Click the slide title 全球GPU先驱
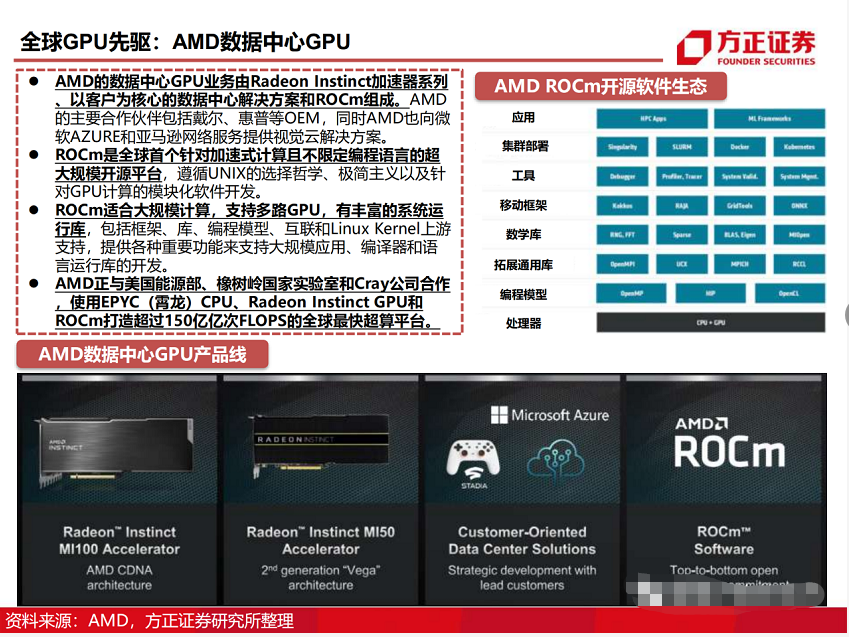The width and height of the screenshot is (849, 637). click(x=185, y=42)
